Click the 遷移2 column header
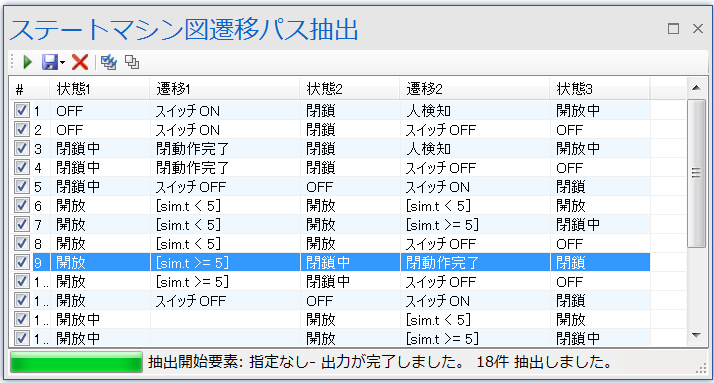Viewport: 714px width, 383px height. coord(474,89)
